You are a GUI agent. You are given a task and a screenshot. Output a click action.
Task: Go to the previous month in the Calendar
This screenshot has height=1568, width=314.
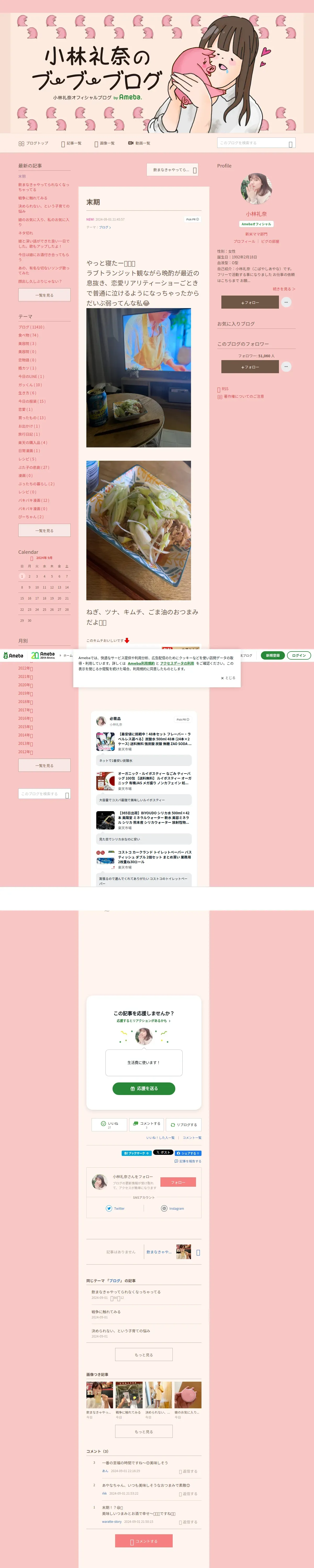pyautogui.click(x=32, y=558)
